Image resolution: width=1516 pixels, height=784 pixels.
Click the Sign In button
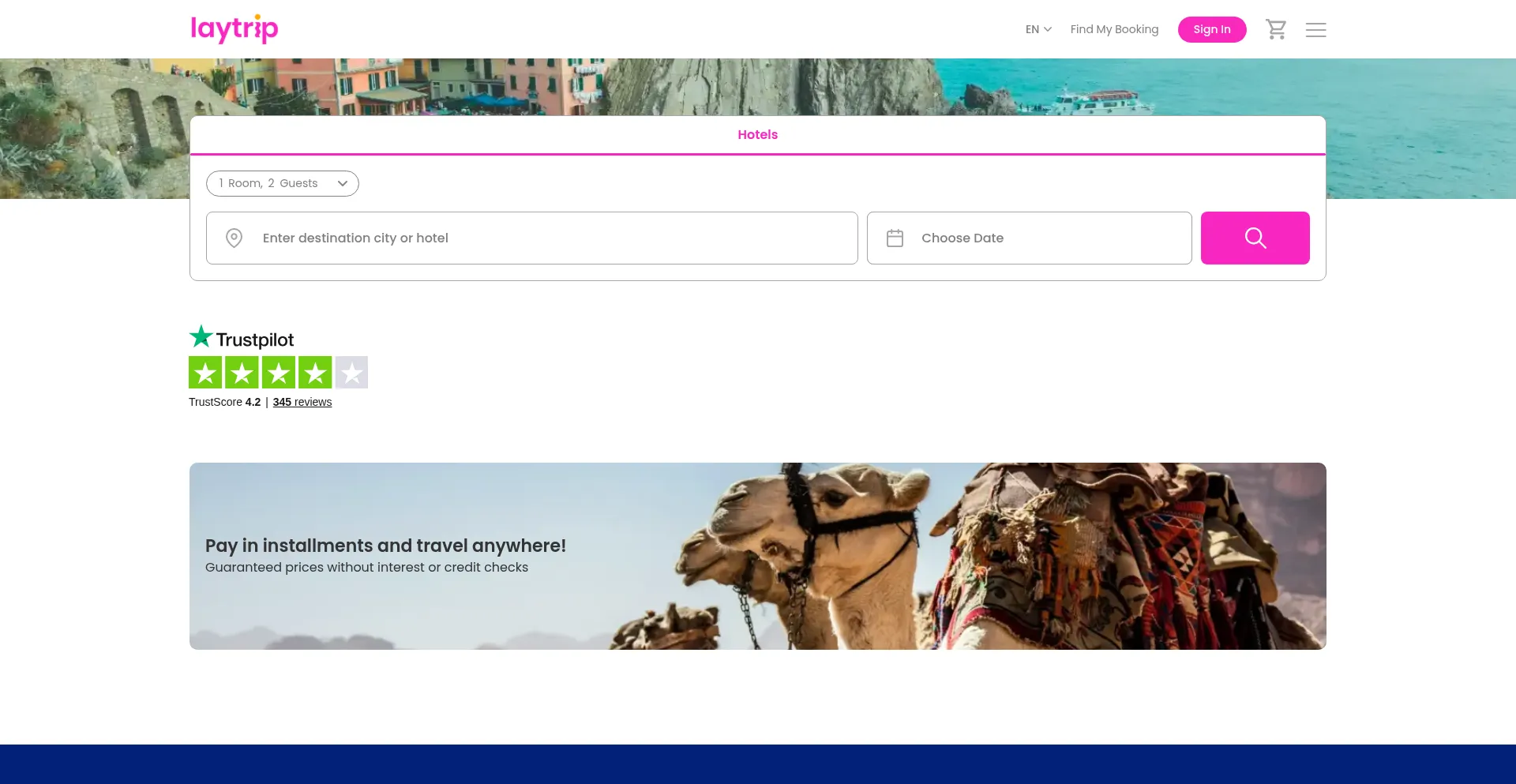pos(1212,29)
